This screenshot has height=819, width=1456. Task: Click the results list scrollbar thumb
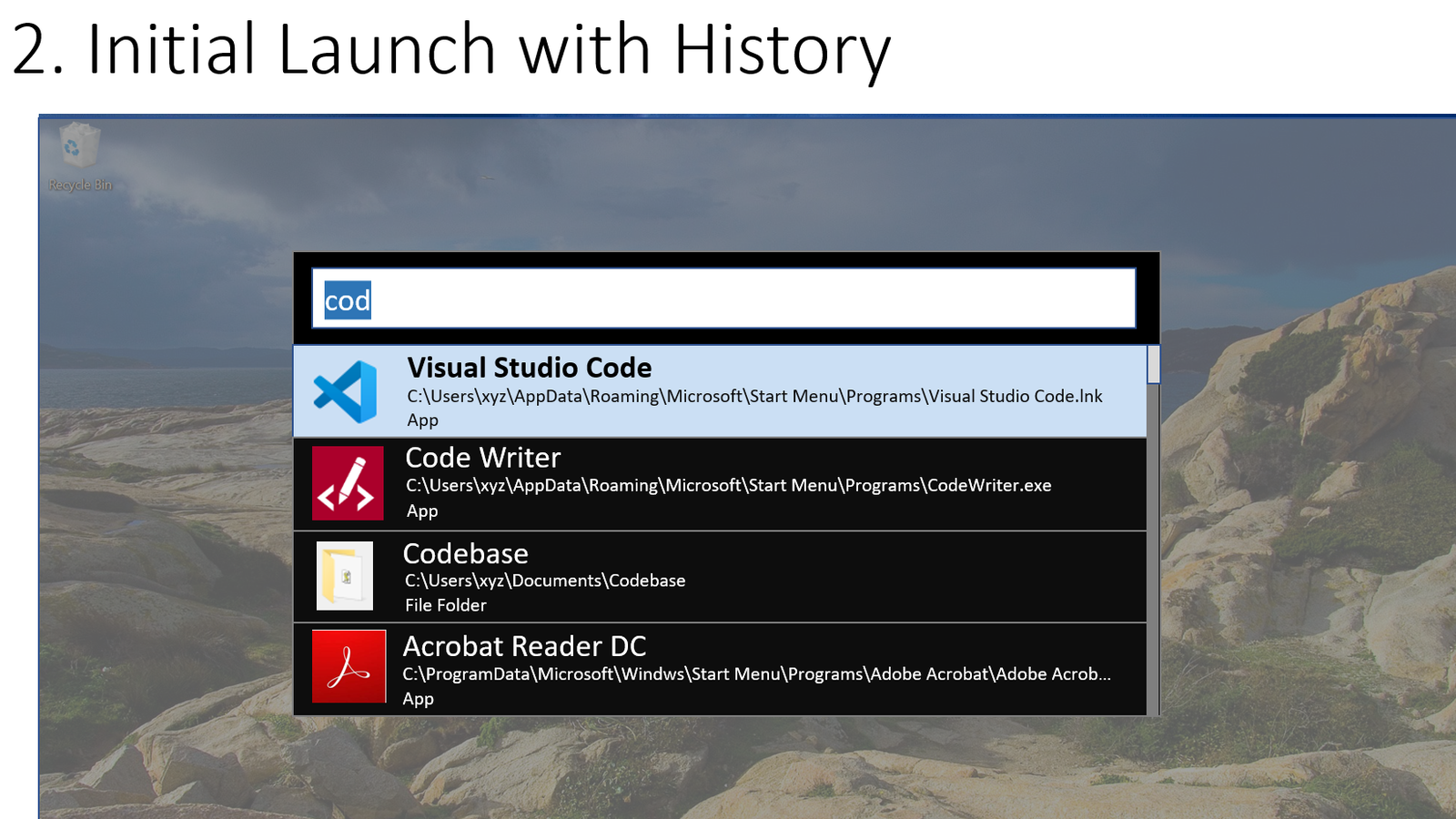pyautogui.click(x=1154, y=364)
